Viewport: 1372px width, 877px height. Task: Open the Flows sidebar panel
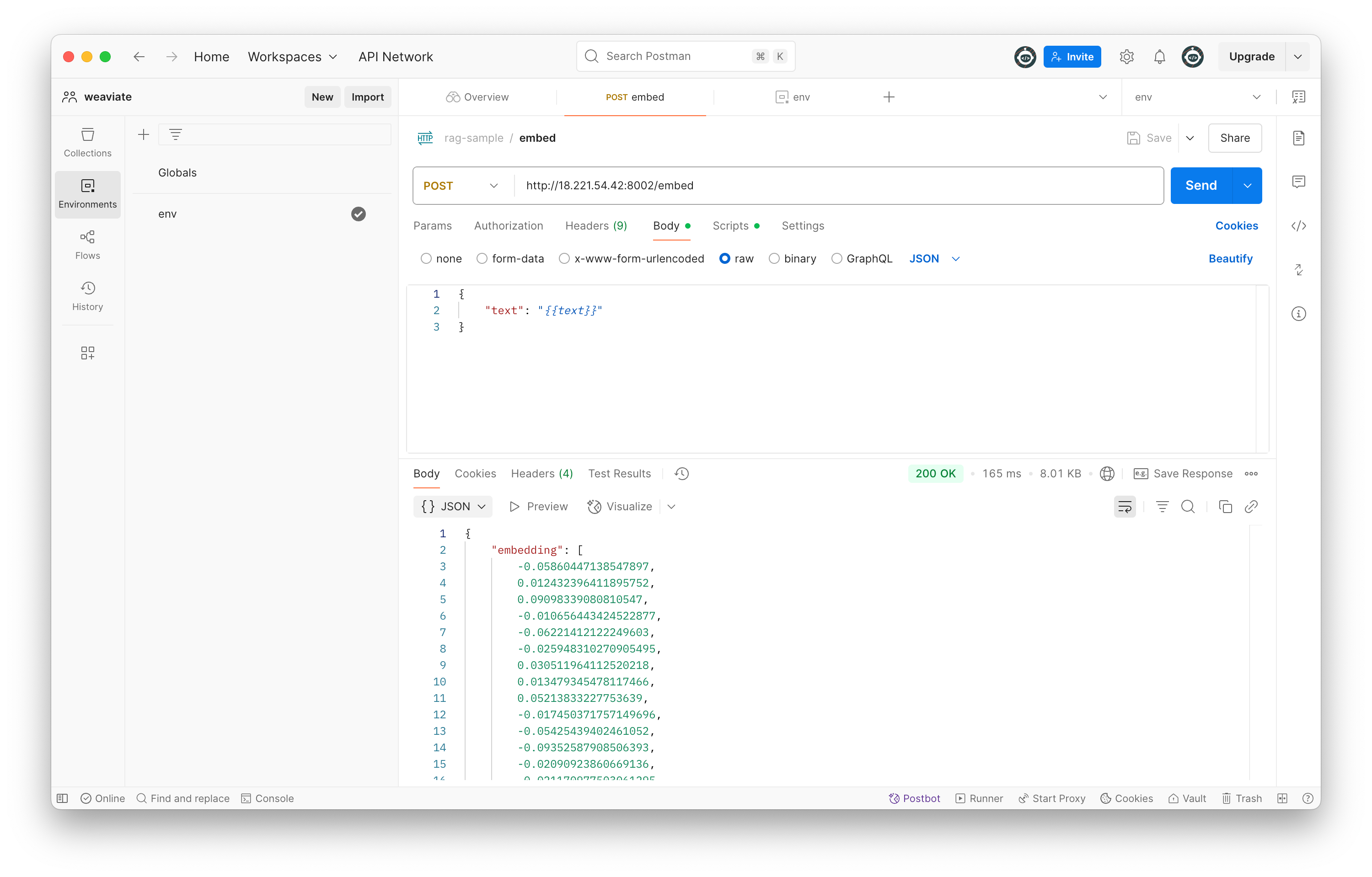pos(87,245)
